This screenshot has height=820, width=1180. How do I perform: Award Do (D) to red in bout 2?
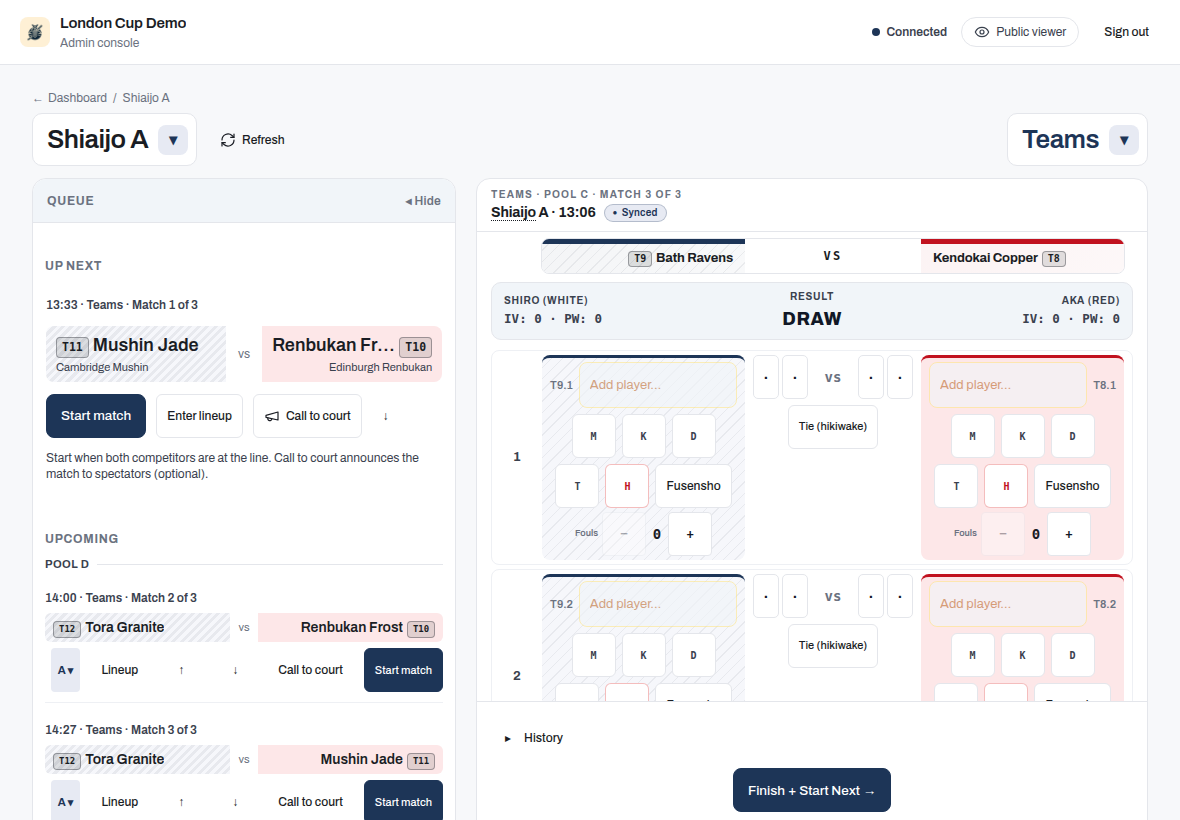tap(1072, 654)
